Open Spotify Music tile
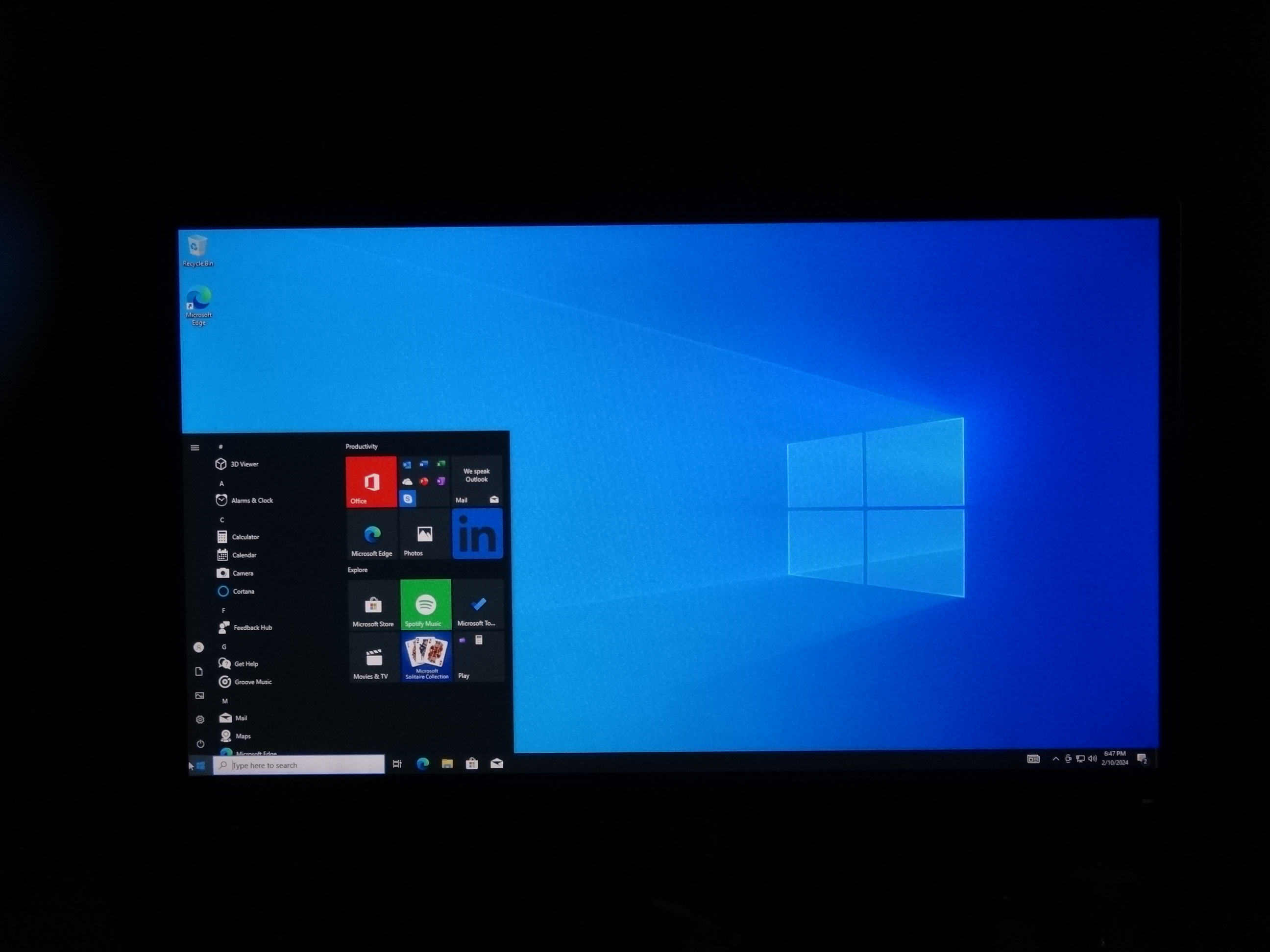The width and height of the screenshot is (1270, 952). (426, 604)
